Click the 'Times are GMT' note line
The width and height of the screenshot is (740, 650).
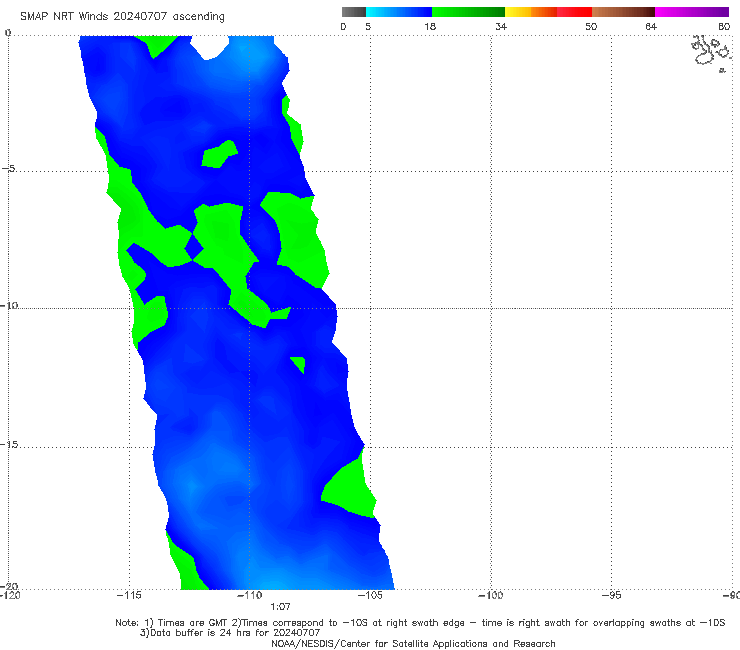pos(420,623)
